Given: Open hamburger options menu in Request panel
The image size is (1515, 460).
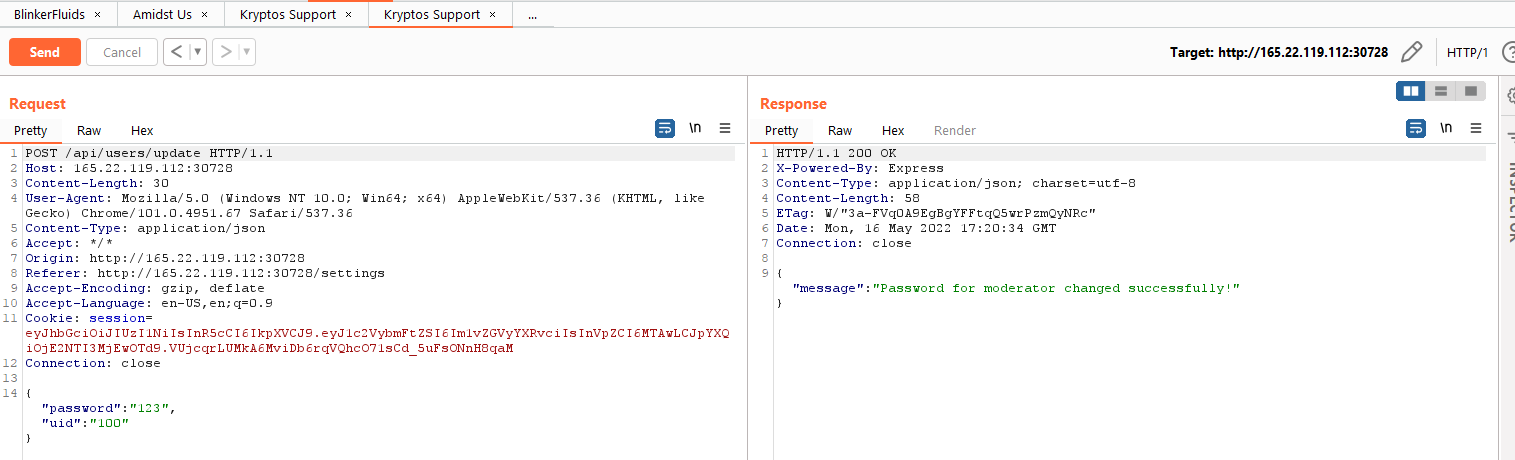Looking at the screenshot, I should (725, 128).
